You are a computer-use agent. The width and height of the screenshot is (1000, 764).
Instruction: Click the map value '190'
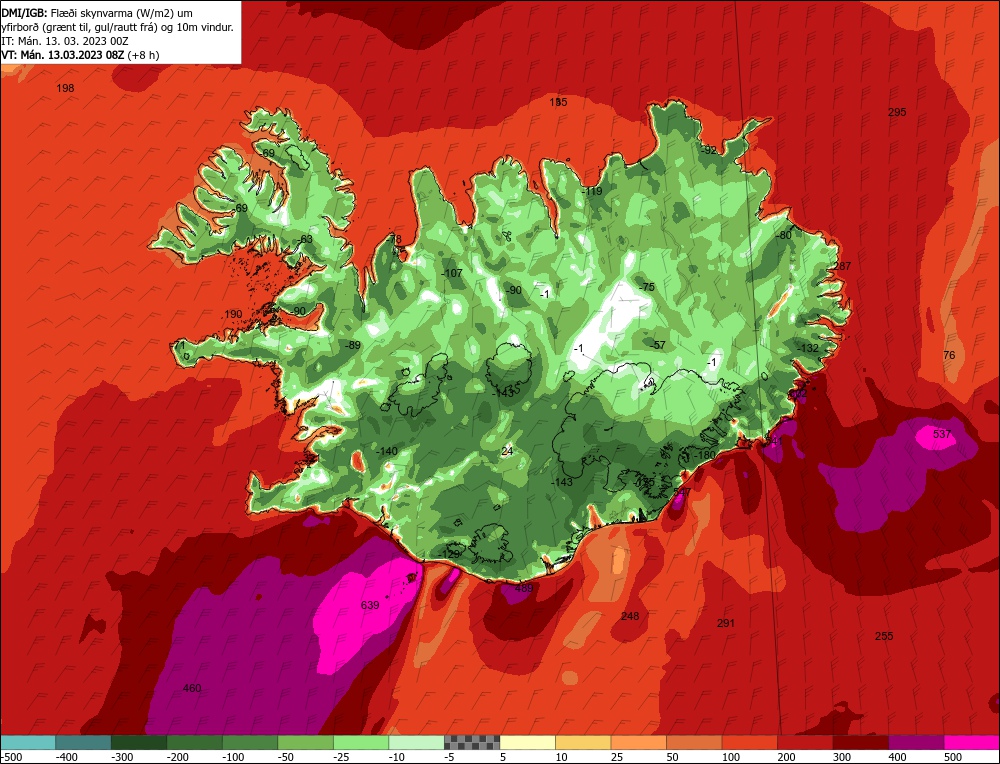pos(233,314)
